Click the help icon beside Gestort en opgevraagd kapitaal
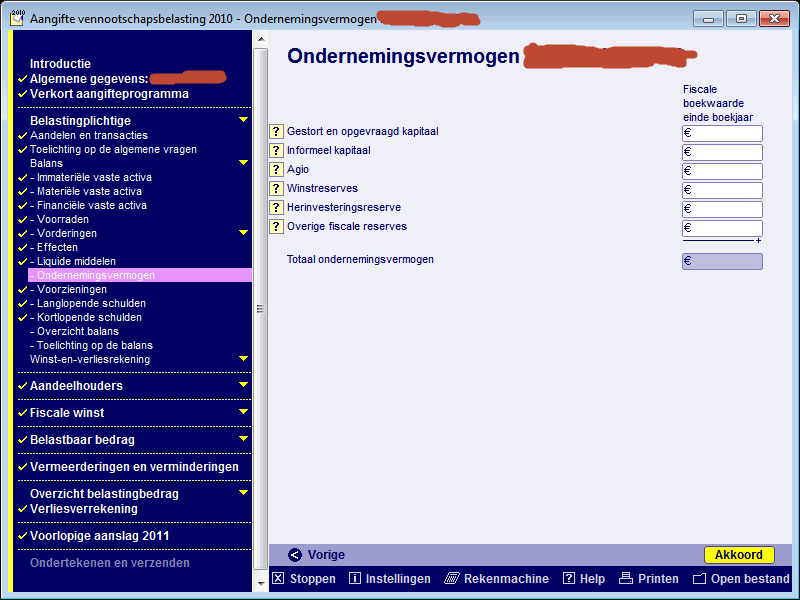This screenshot has height=600, width=800. pyautogui.click(x=277, y=133)
